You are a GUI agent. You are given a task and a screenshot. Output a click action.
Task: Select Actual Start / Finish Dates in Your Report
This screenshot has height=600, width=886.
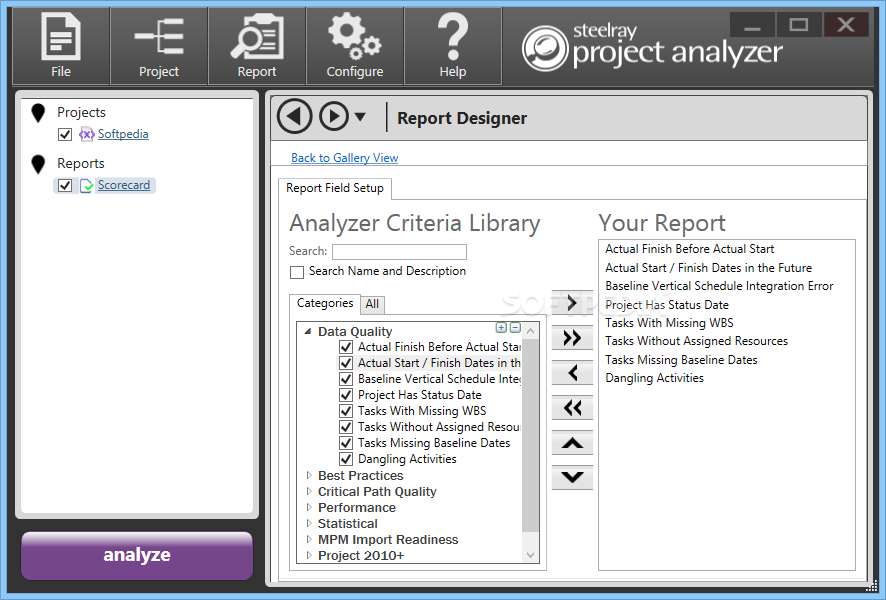[709, 268]
